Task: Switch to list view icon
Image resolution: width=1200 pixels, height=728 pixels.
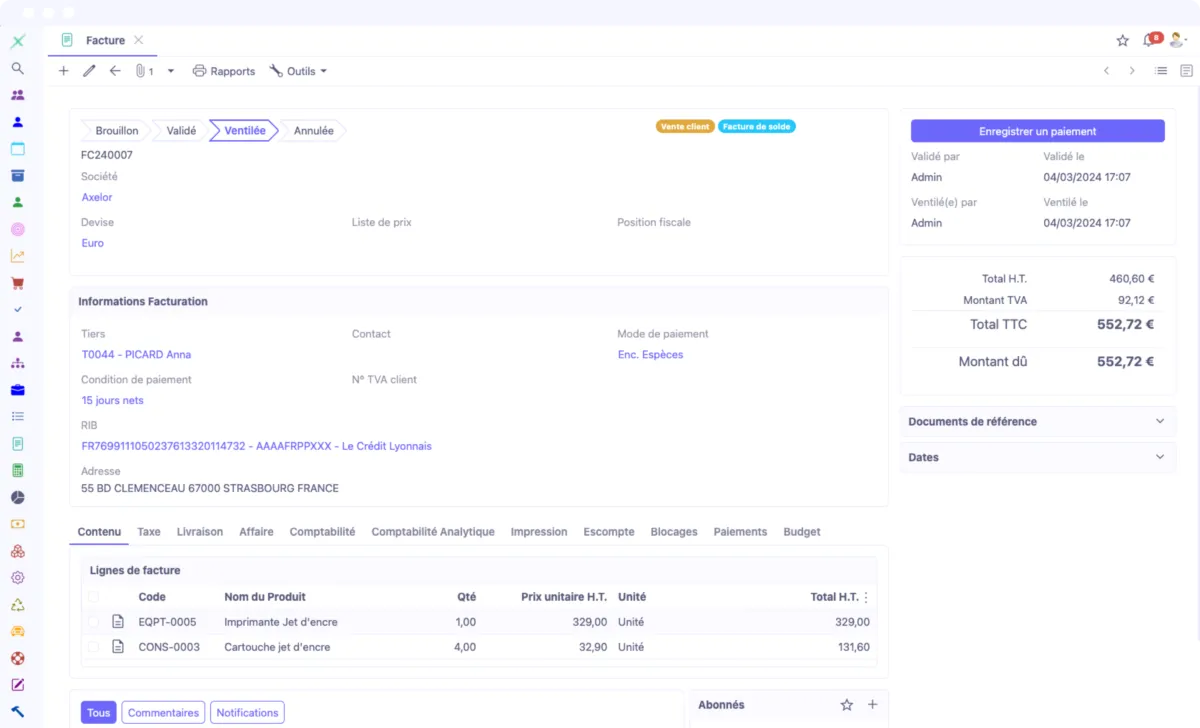Action: tap(1161, 71)
